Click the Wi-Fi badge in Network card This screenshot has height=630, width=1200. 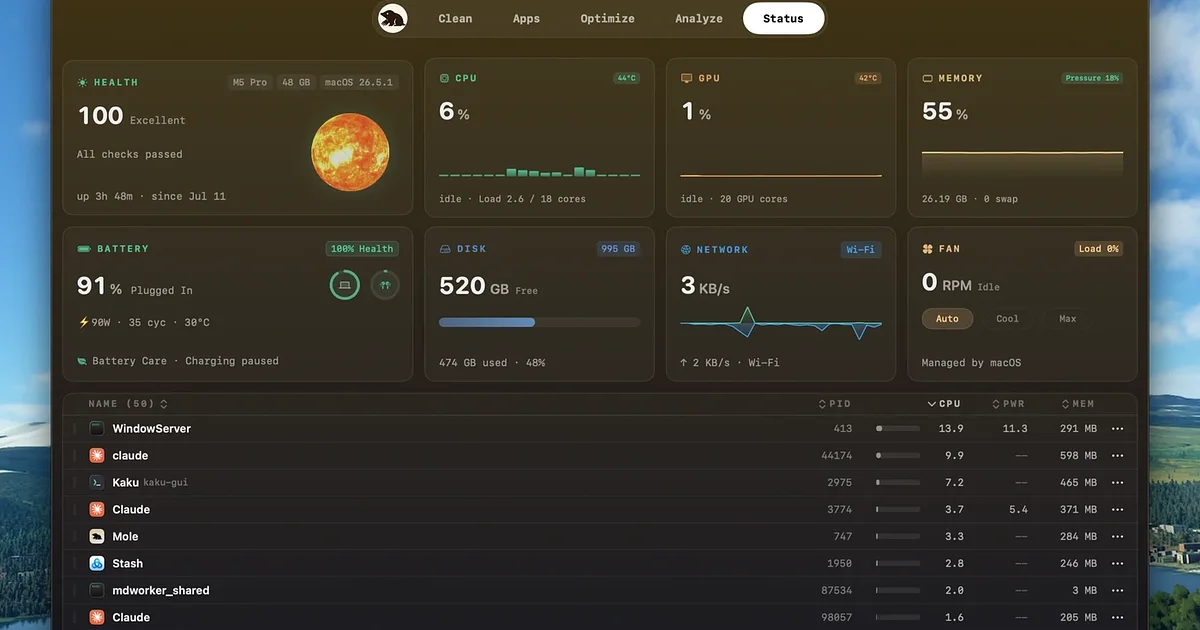click(861, 250)
